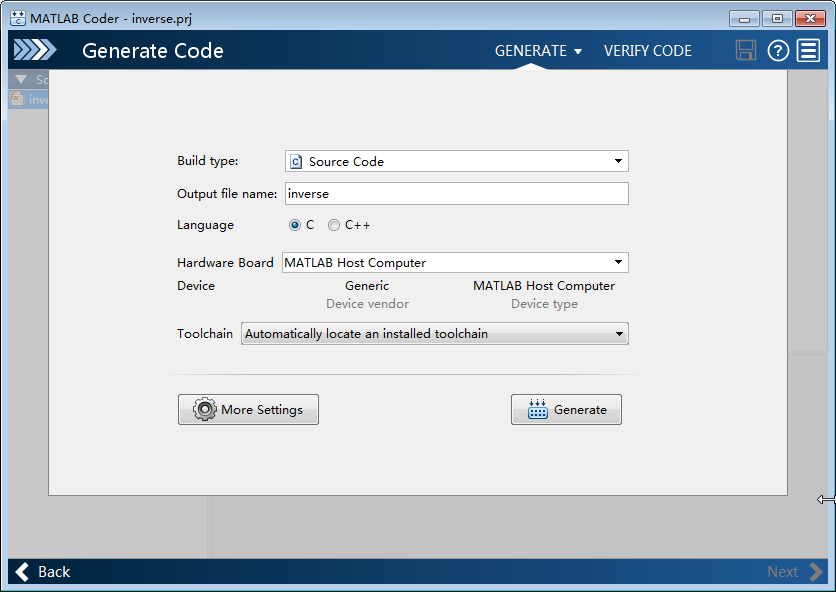Click the workflow steps chevron icon
Image resolution: width=836 pixels, height=592 pixels.
[35, 50]
